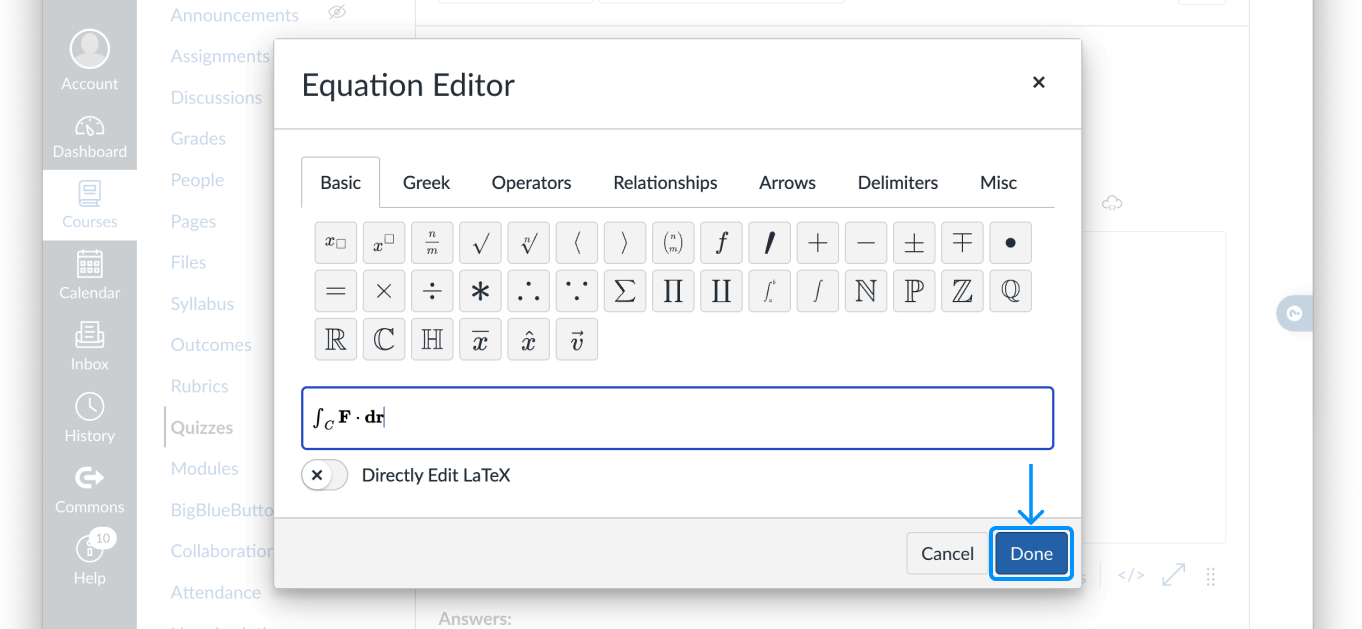This screenshot has width=1362, height=629.
Task: Insert therefore symbol
Action: pos(529,291)
